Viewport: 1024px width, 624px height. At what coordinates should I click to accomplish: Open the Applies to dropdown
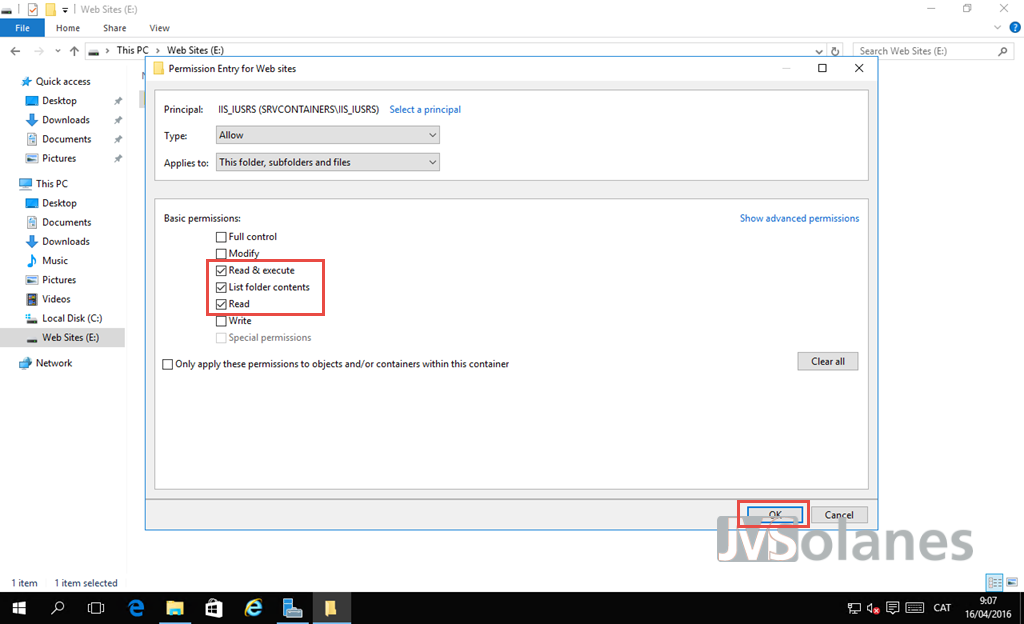pyautogui.click(x=328, y=163)
